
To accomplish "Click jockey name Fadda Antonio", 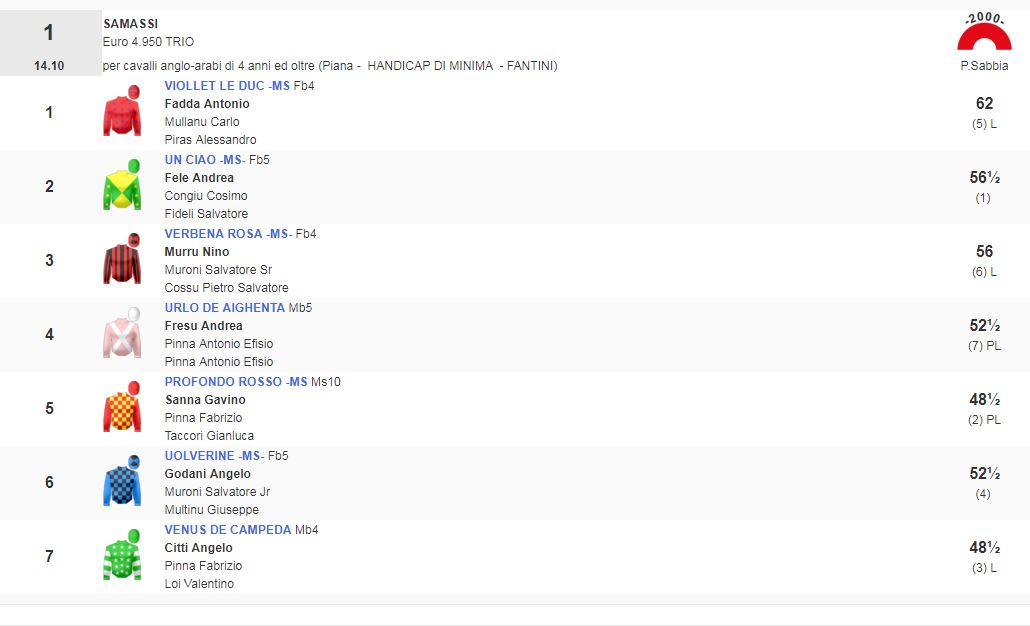I will pos(207,104).
